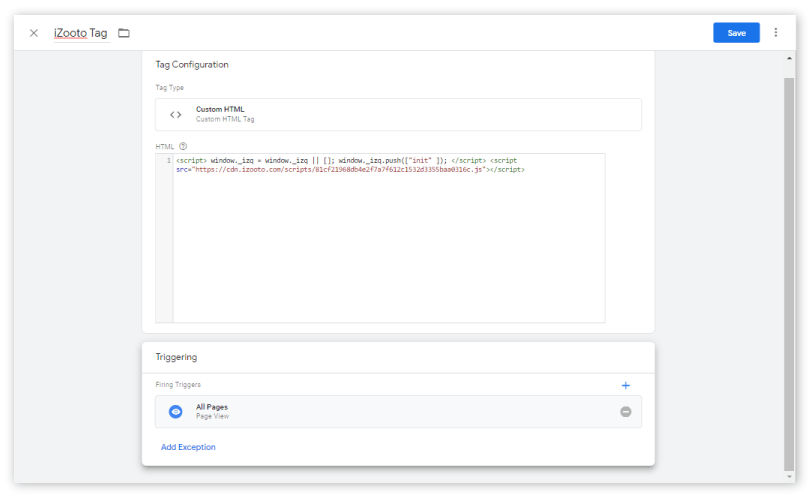Click the folder icon next to tag name
This screenshot has width=812, height=501.
tap(124, 33)
